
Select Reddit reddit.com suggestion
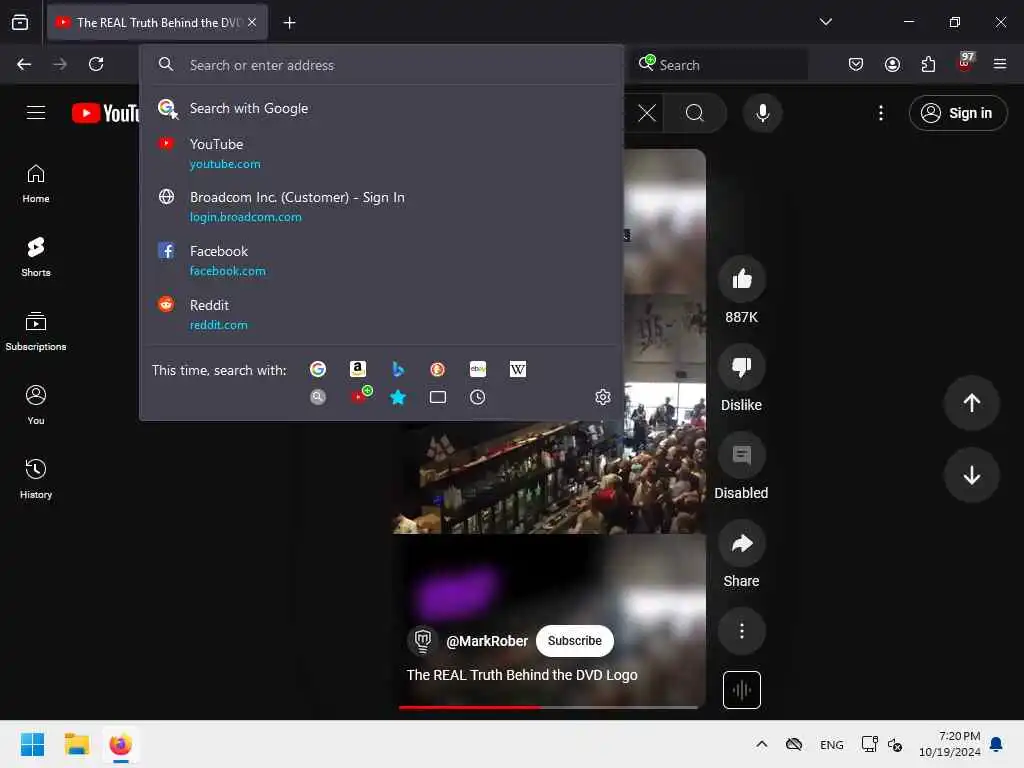pos(381,315)
